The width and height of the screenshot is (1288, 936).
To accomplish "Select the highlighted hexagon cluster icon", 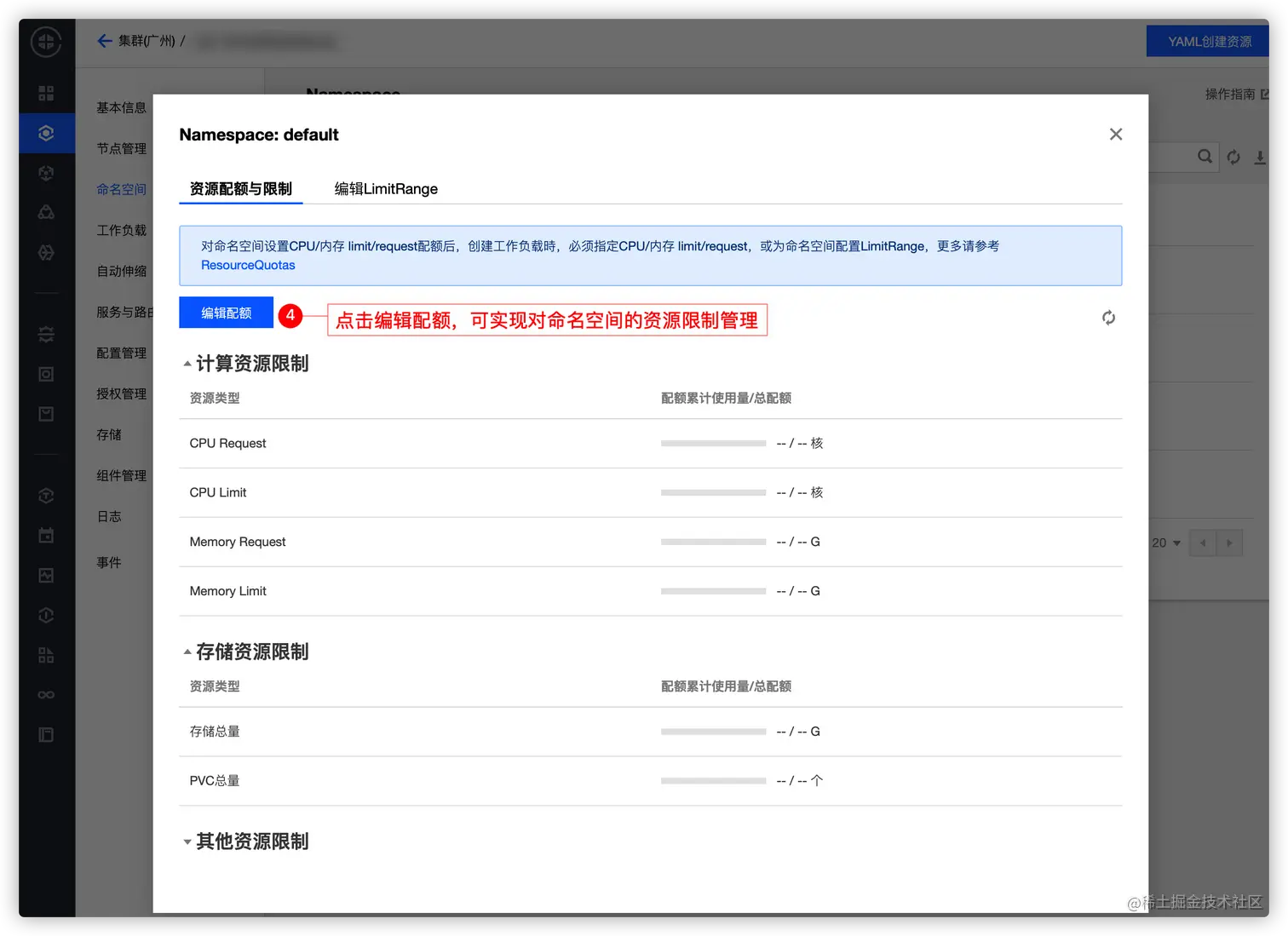I will (x=46, y=133).
